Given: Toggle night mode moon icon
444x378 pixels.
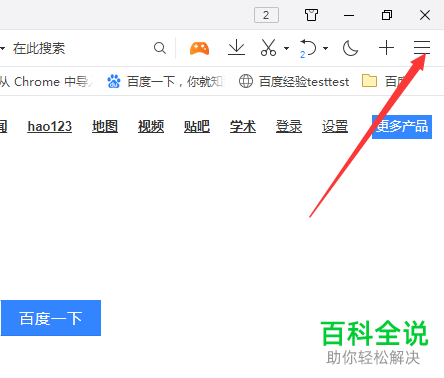Looking at the screenshot, I should point(350,48).
